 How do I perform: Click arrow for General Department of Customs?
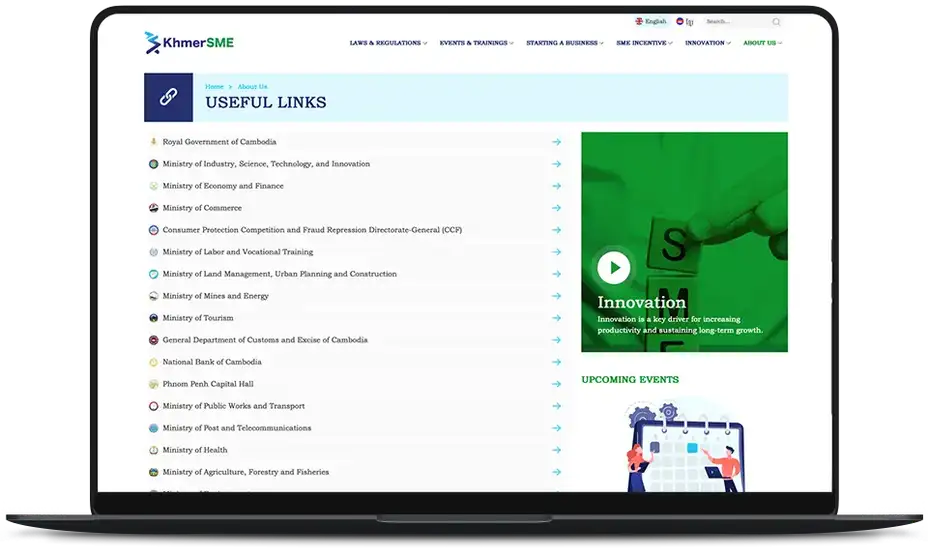click(x=556, y=340)
